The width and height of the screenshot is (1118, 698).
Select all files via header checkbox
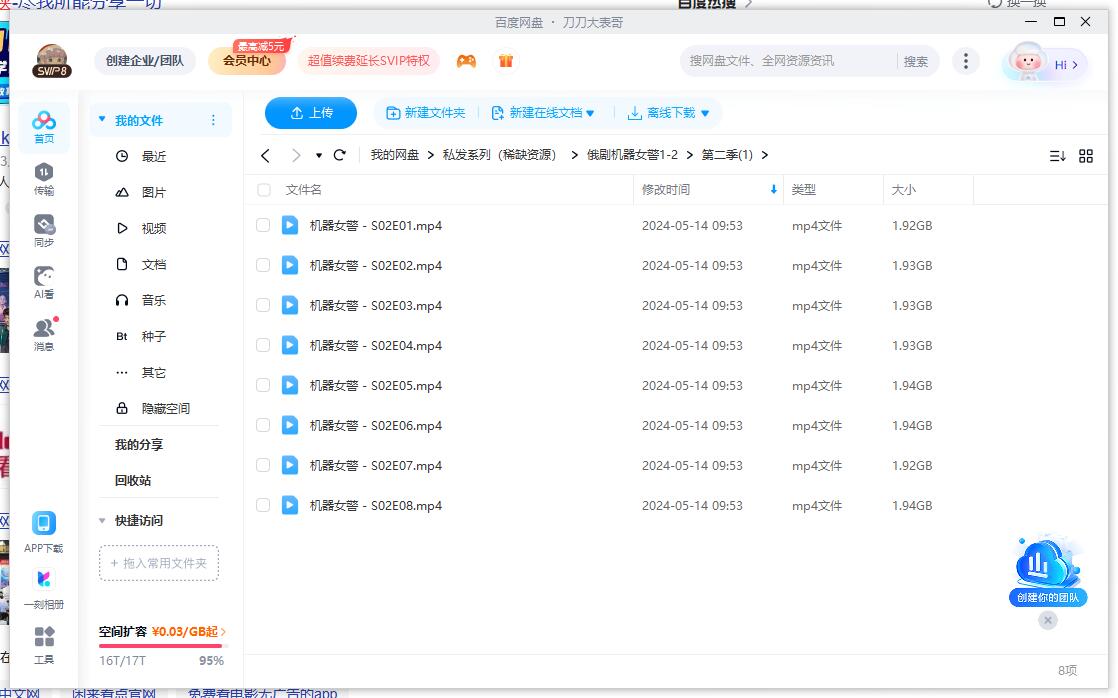click(x=263, y=190)
